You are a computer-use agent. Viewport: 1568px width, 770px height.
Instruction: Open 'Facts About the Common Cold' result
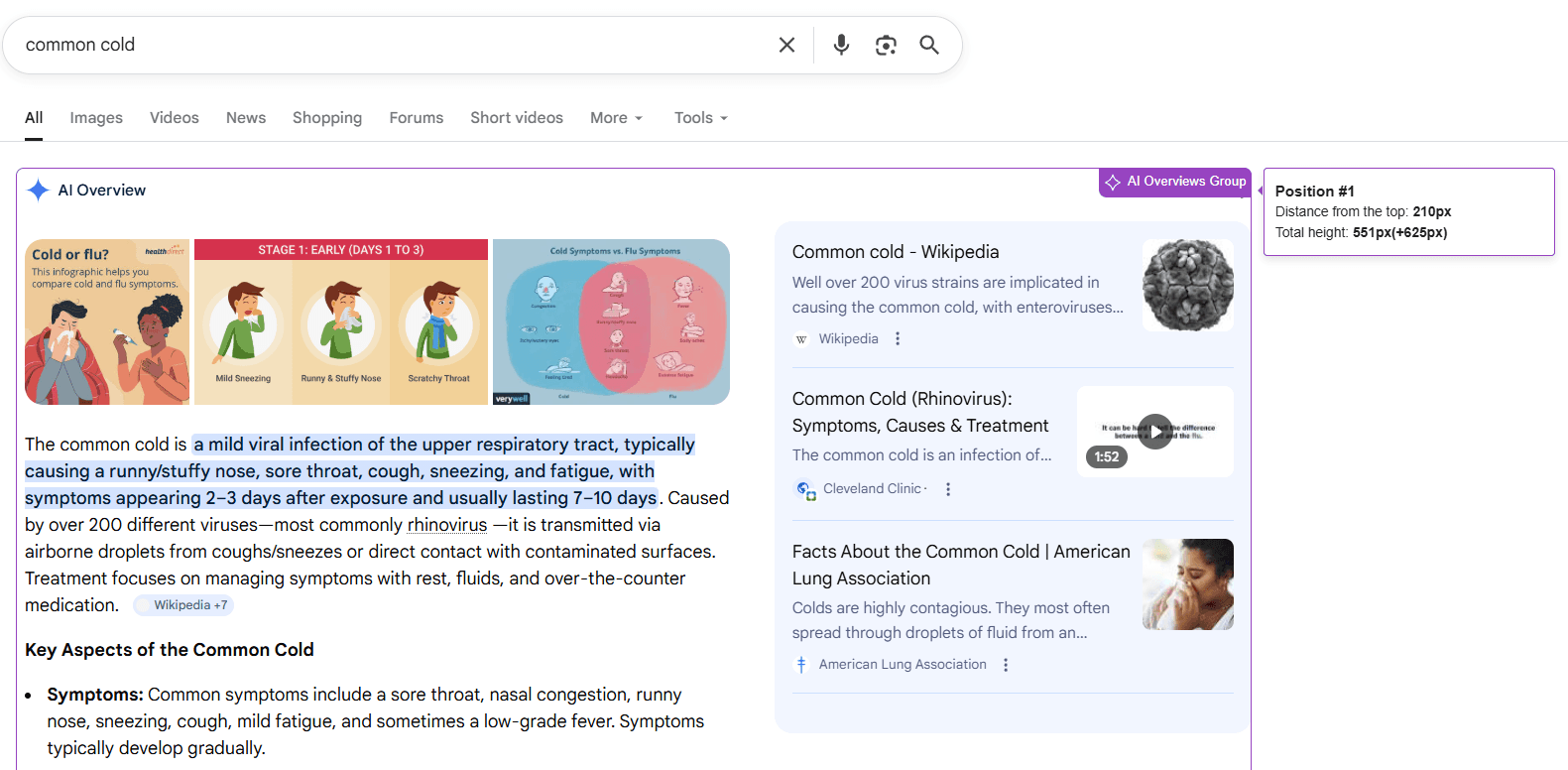pyautogui.click(x=961, y=565)
